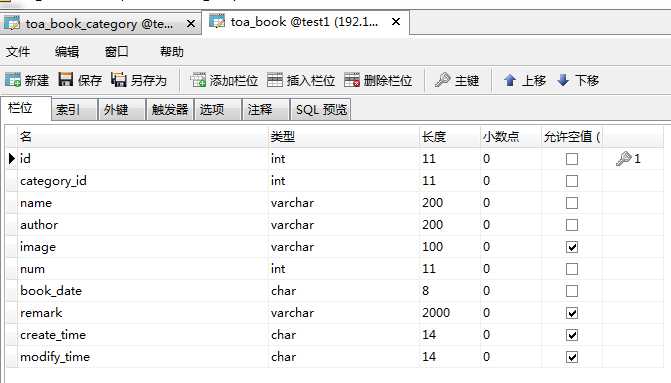Click the row indicator arrow beside id
The height and width of the screenshot is (383, 671).
coord(12,159)
